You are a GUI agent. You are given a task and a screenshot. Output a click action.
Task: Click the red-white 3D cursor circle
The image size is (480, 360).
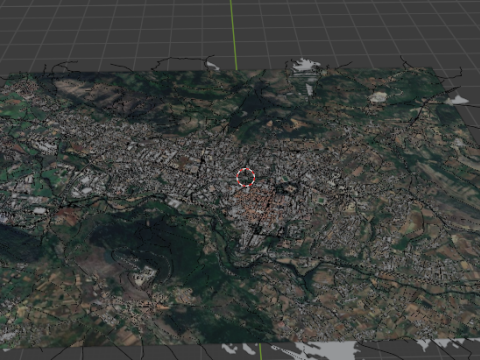coord(246,177)
